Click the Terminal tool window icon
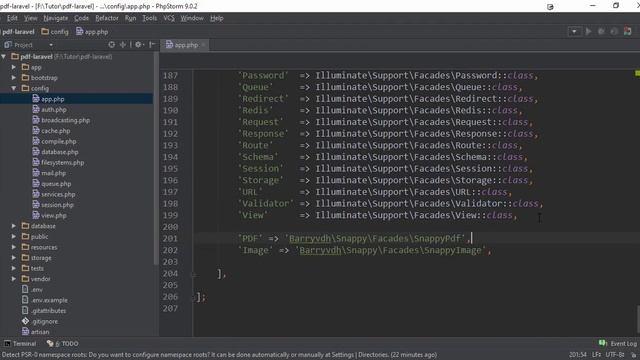This screenshot has width=640, height=360. (7, 344)
